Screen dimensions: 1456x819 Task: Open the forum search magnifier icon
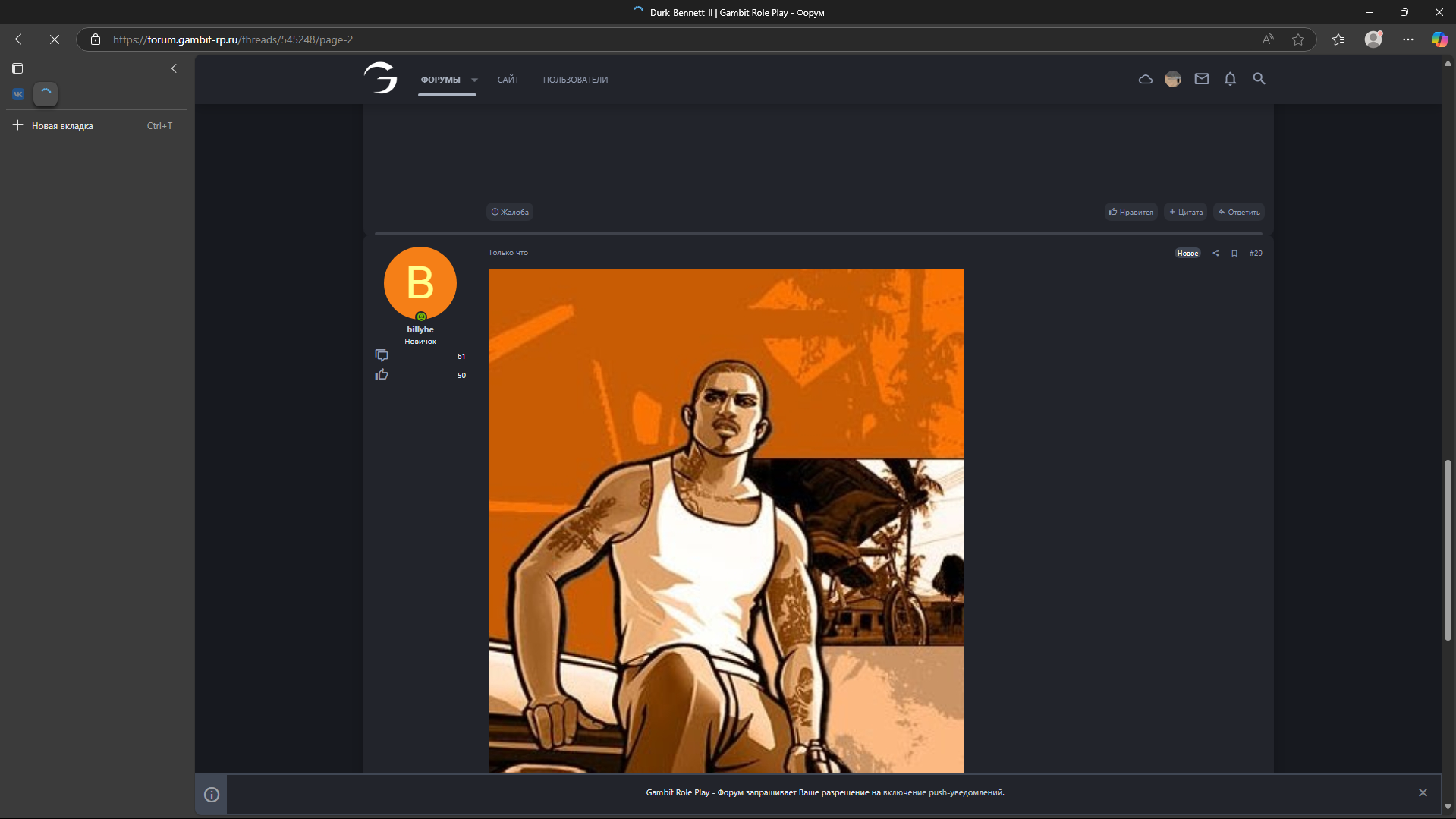(1259, 79)
